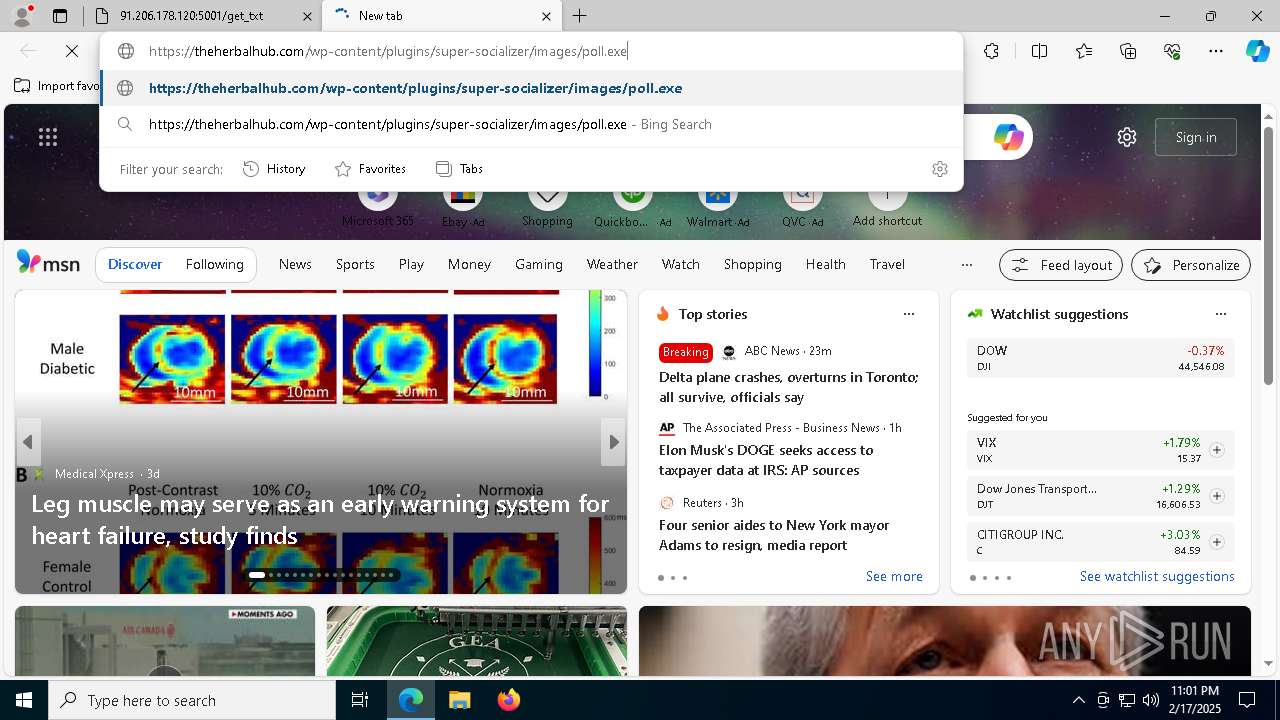1280x720 pixels.
Task: Open File Explorer from the taskbar
Action: pyautogui.click(x=460, y=701)
